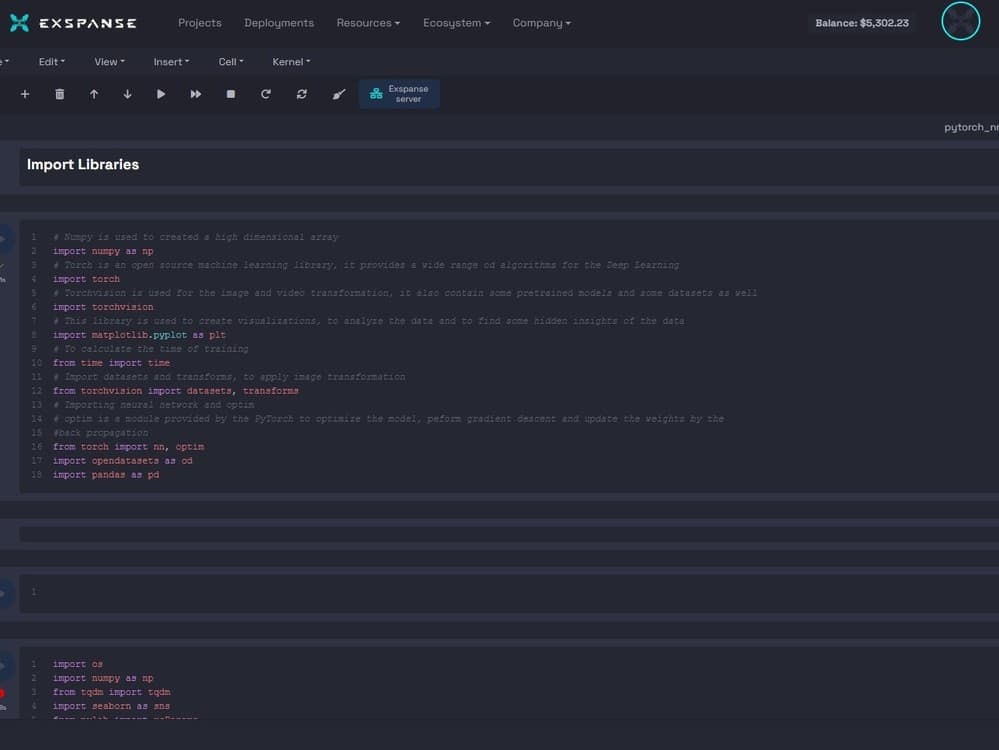999x750 pixels.
Task: Click line 'import torchvision'
Action: tap(103, 307)
